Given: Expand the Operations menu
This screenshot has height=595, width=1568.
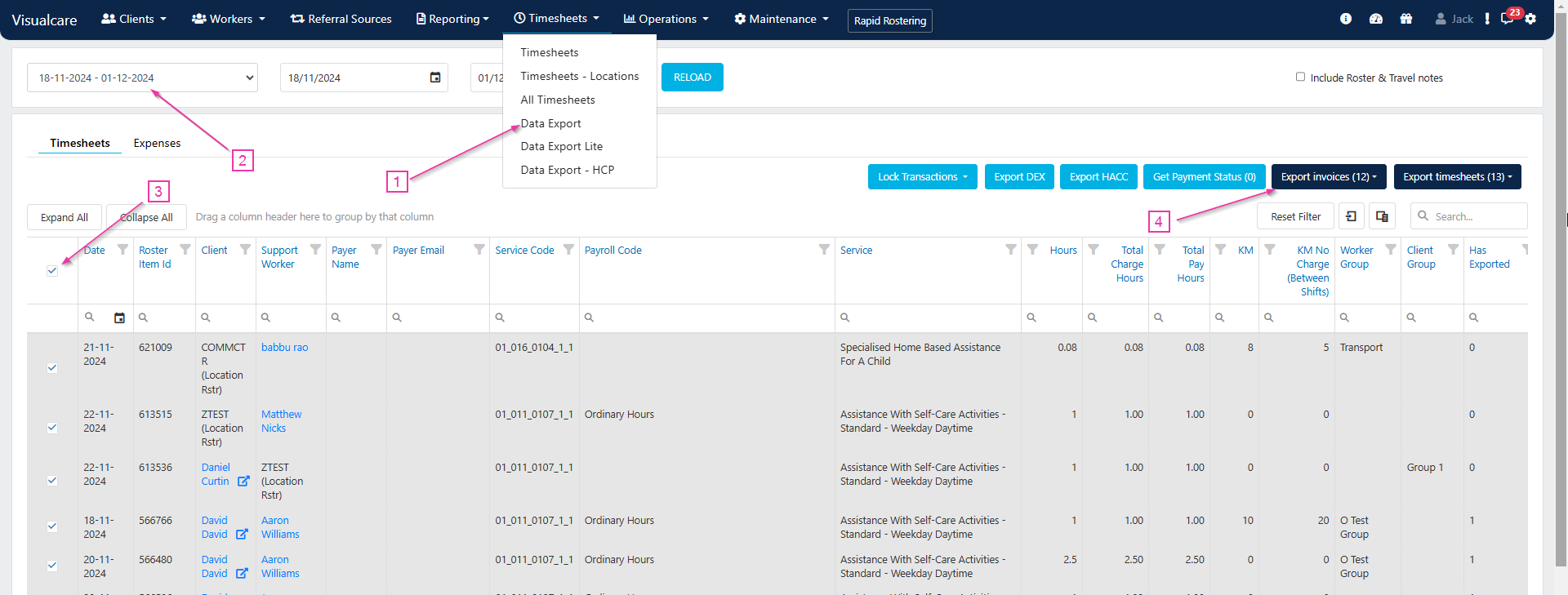Looking at the screenshot, I should click(666, 19).
